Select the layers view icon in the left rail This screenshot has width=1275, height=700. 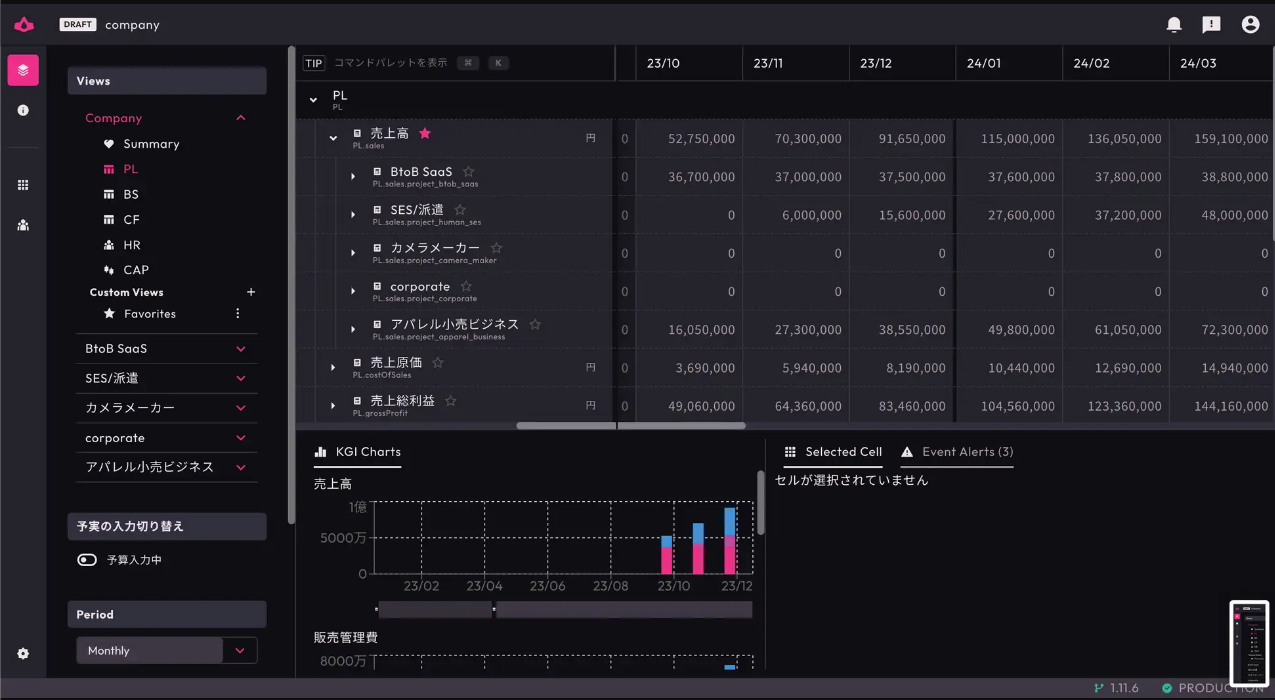click(23, 70)
